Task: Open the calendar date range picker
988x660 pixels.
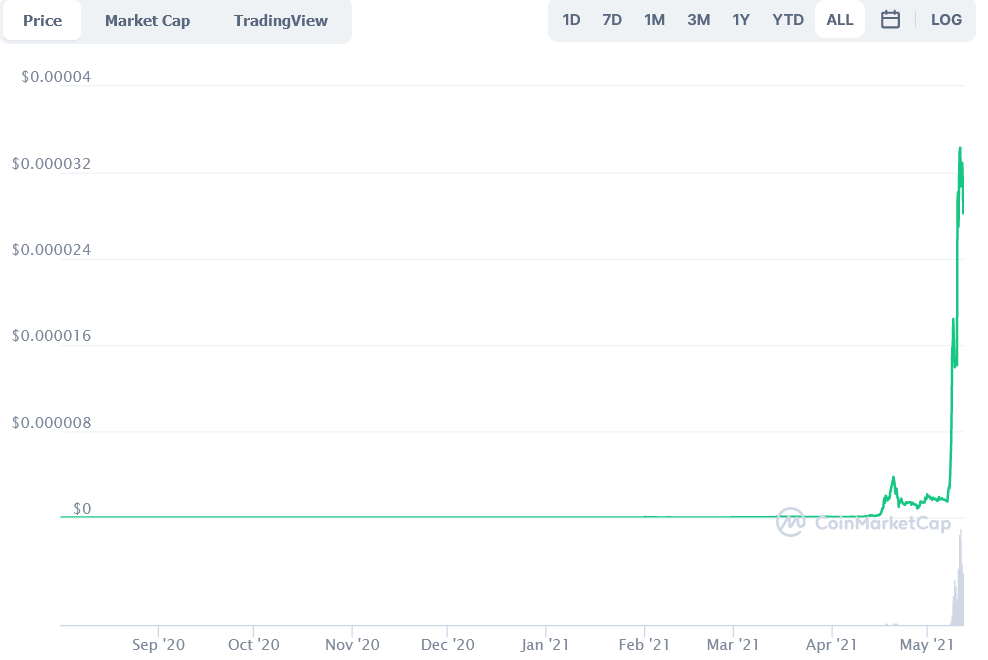Action: click(x=890, y=20)
